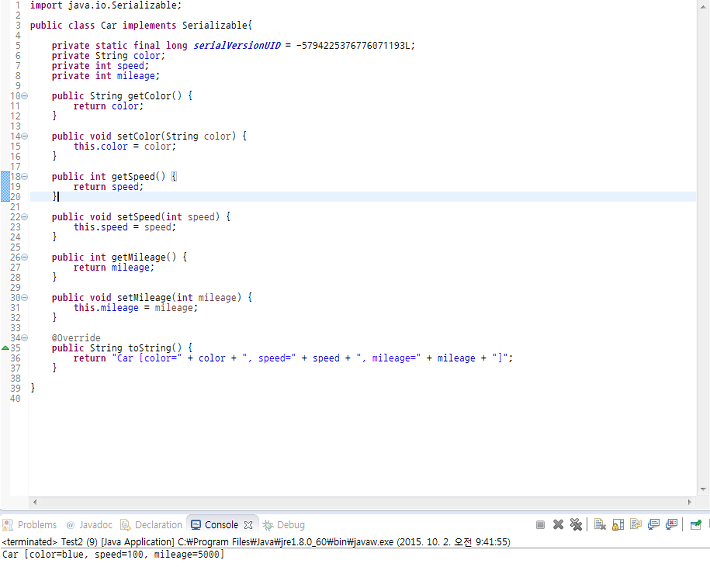The image size is (710, 567).
Task: Click 'return color;' statement
Action: coord(108,106)
